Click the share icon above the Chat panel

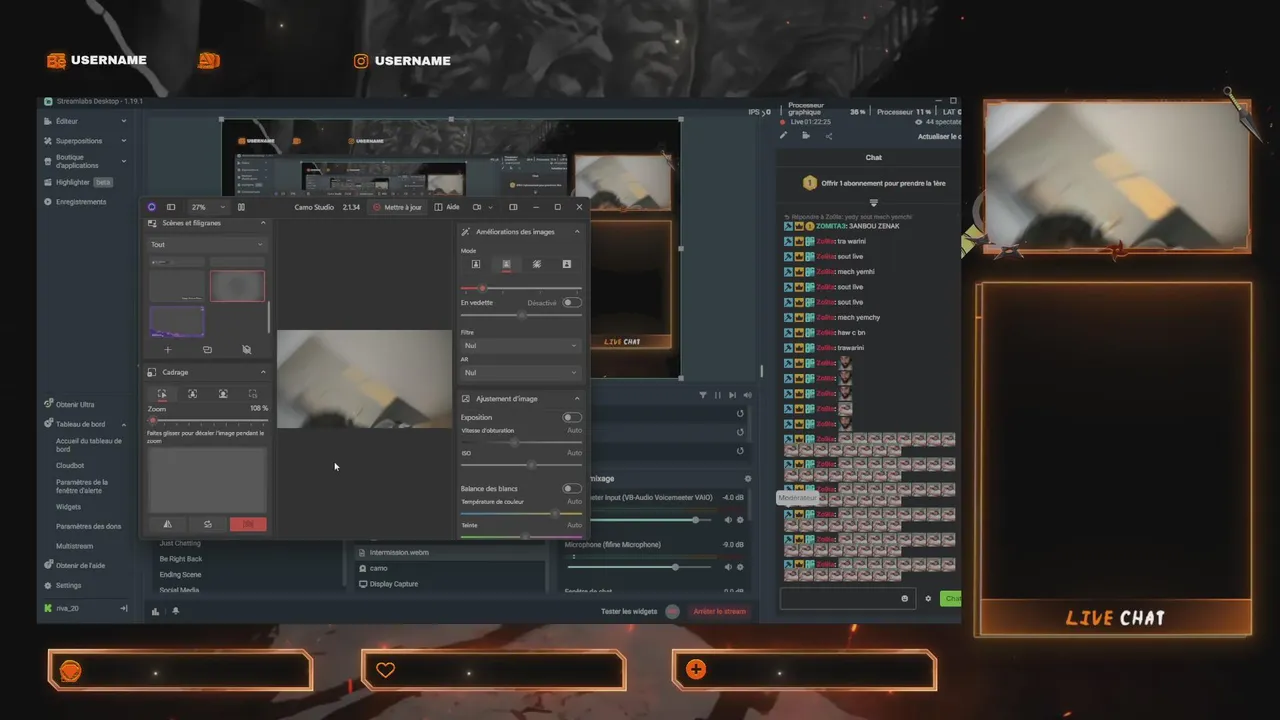829,136
